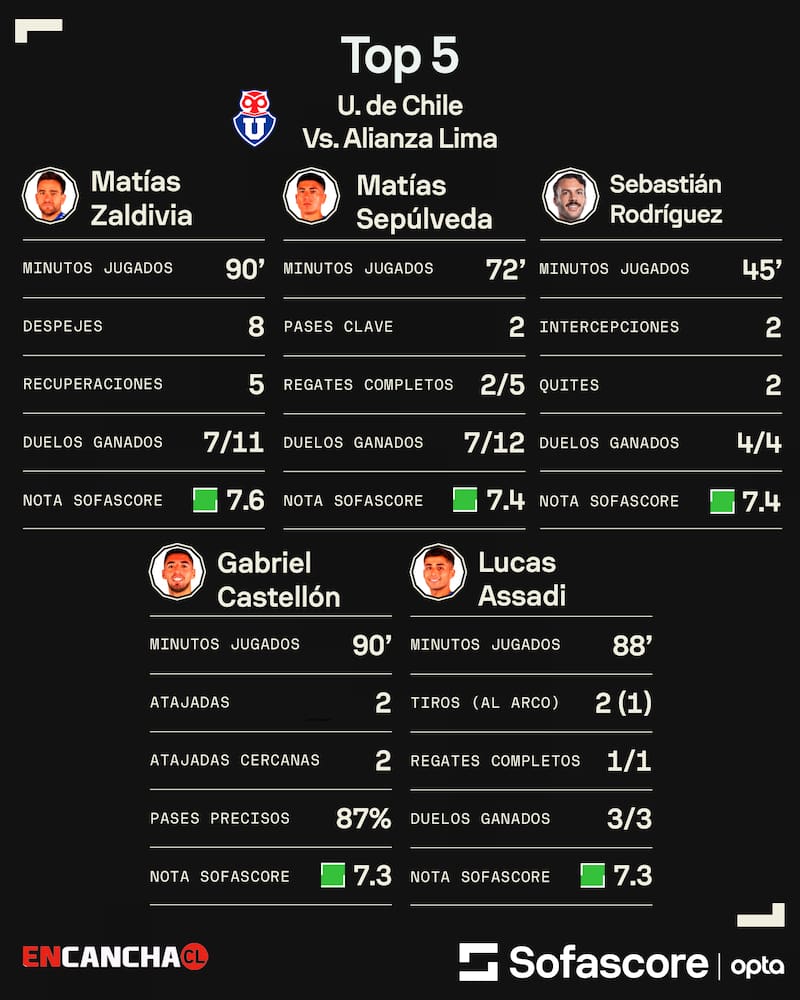The image size is (800, 1000).
Task: Click Sepúlveda's green 7.4 rating square
Action: tap(465, 500)
